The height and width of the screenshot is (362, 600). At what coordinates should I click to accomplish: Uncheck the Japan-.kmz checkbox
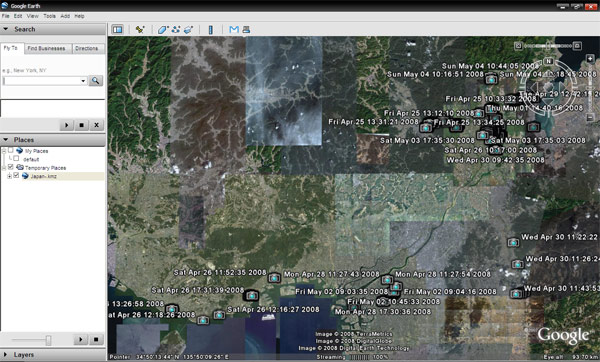[16, 176]
